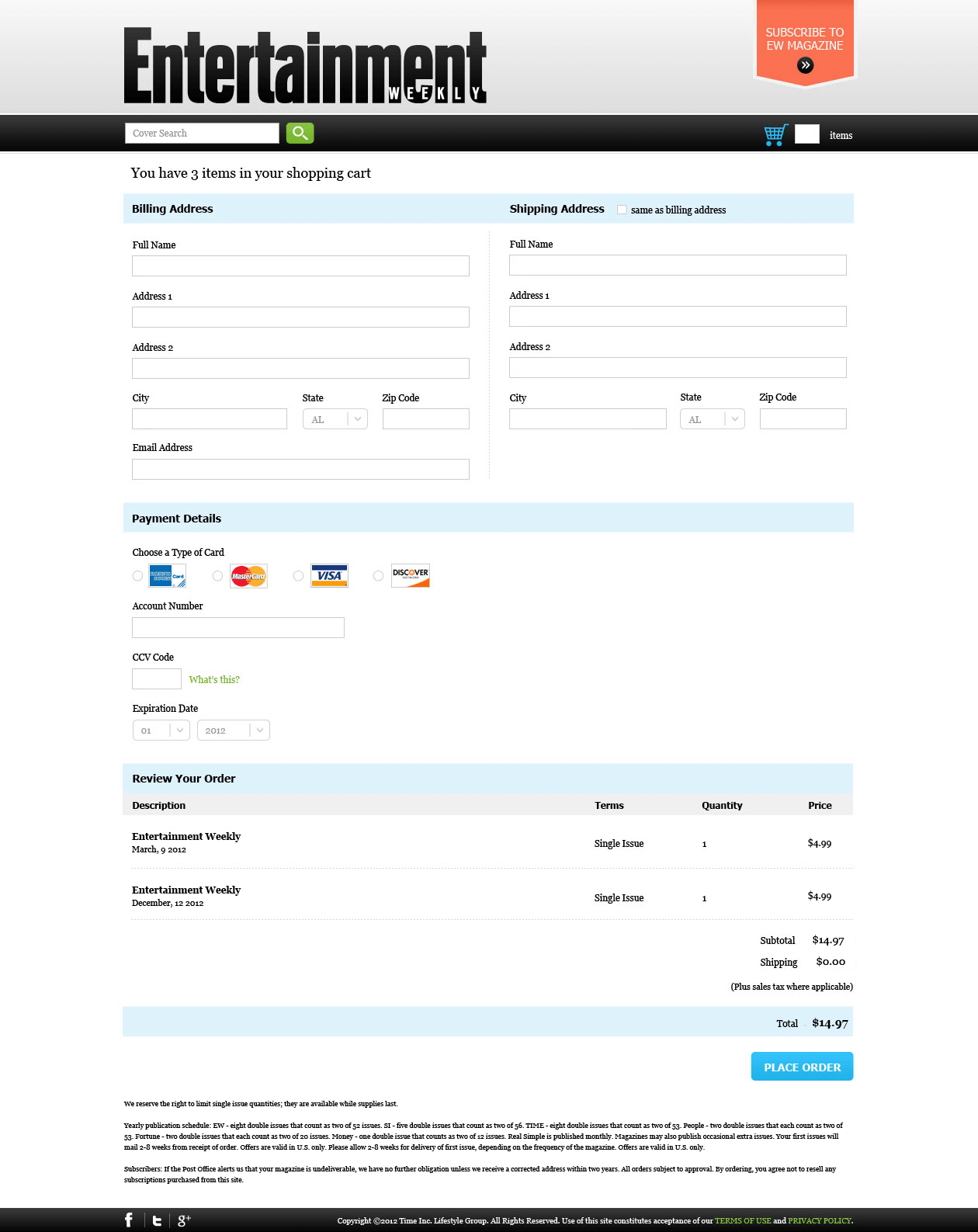Click the Discover card logo
The image size is (978, 1232).
click(x=411, y=576)
